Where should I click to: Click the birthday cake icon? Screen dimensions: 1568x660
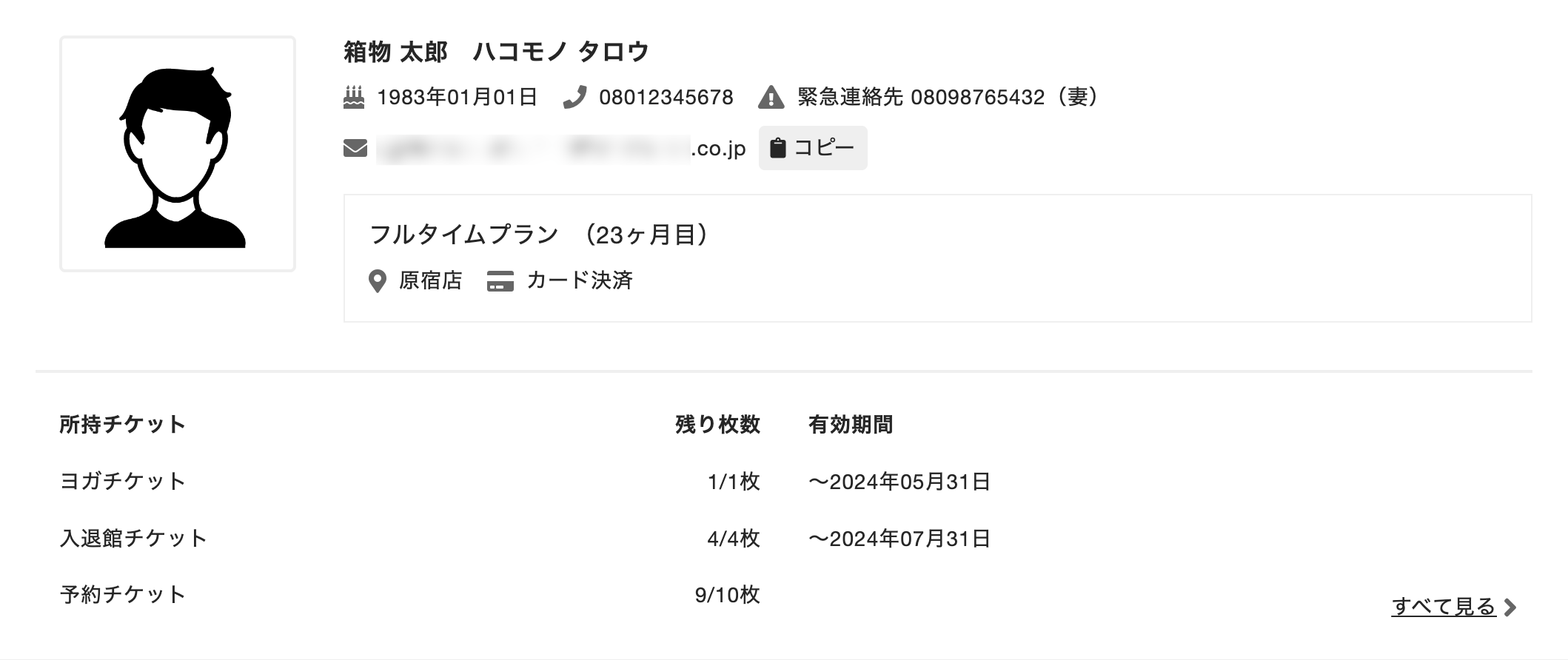click(354, 98)
